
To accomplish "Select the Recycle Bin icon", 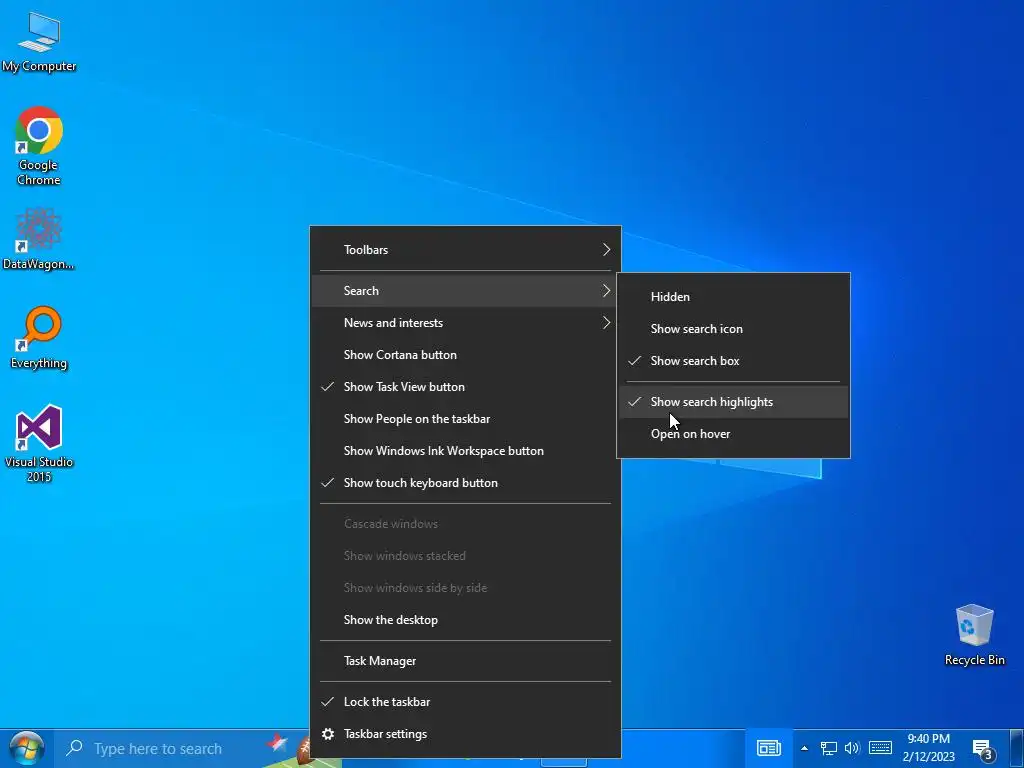I will (974, 634).
